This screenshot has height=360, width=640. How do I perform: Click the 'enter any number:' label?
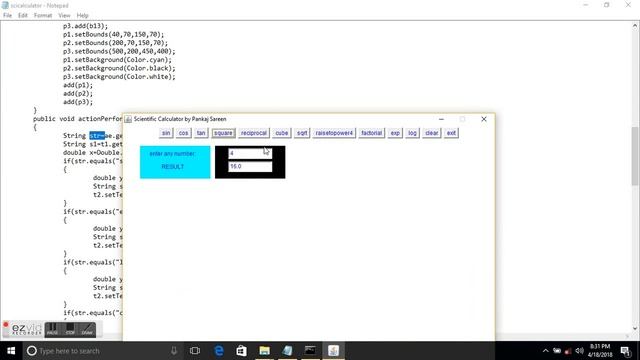point(172,153)
